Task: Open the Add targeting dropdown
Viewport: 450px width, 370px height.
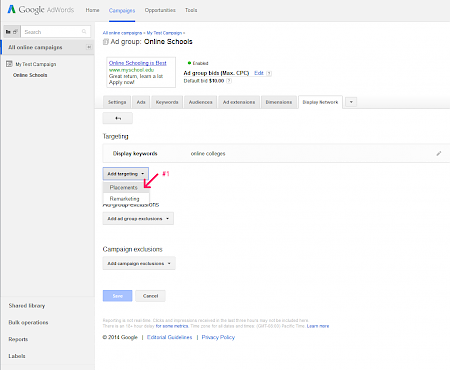Action: click(126, 174)
